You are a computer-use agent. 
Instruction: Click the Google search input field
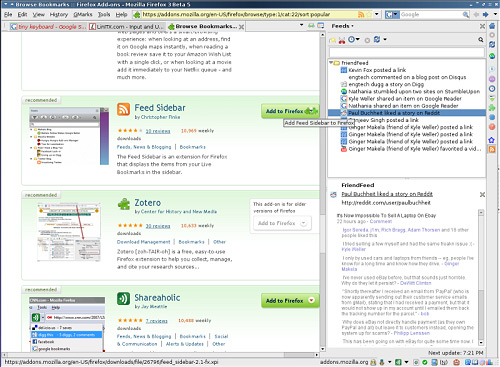click(x=431, y=15)
